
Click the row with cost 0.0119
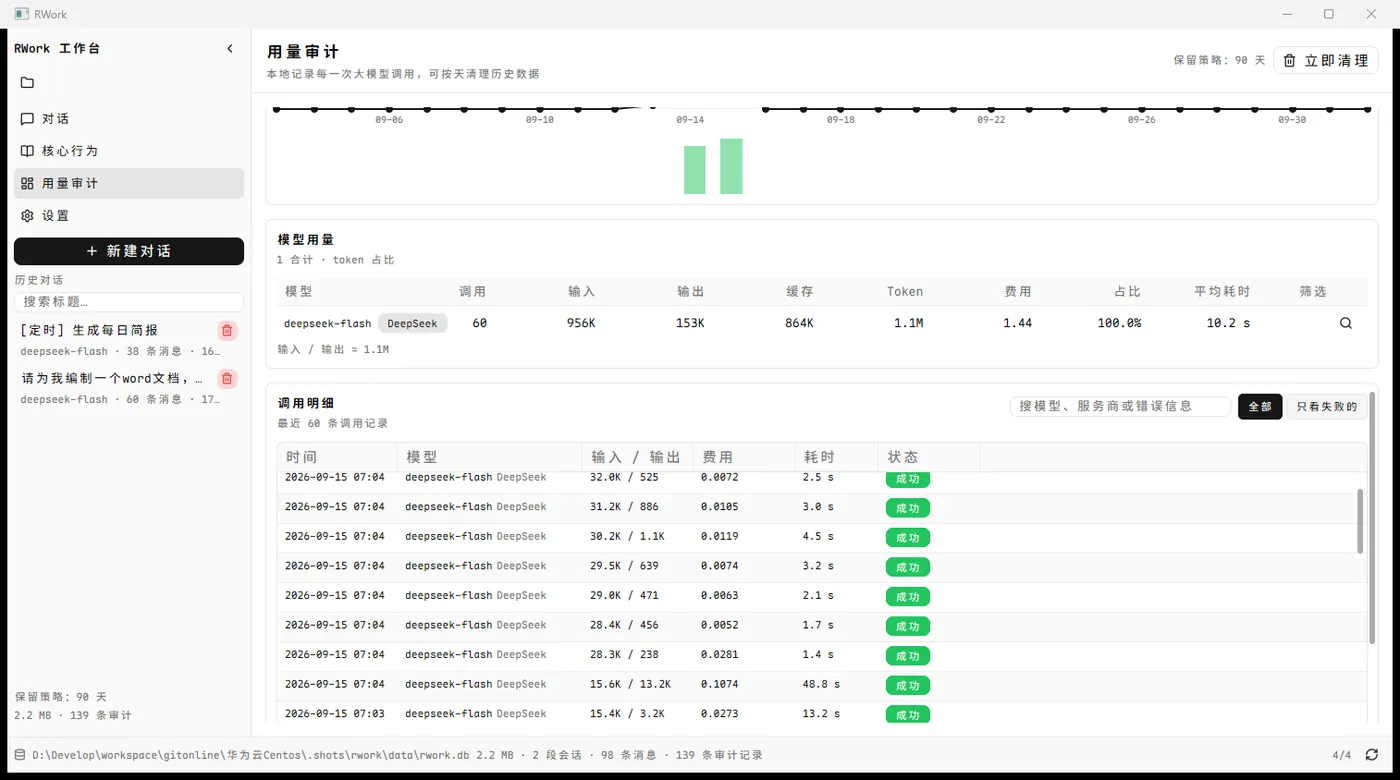tap(822, 536)
